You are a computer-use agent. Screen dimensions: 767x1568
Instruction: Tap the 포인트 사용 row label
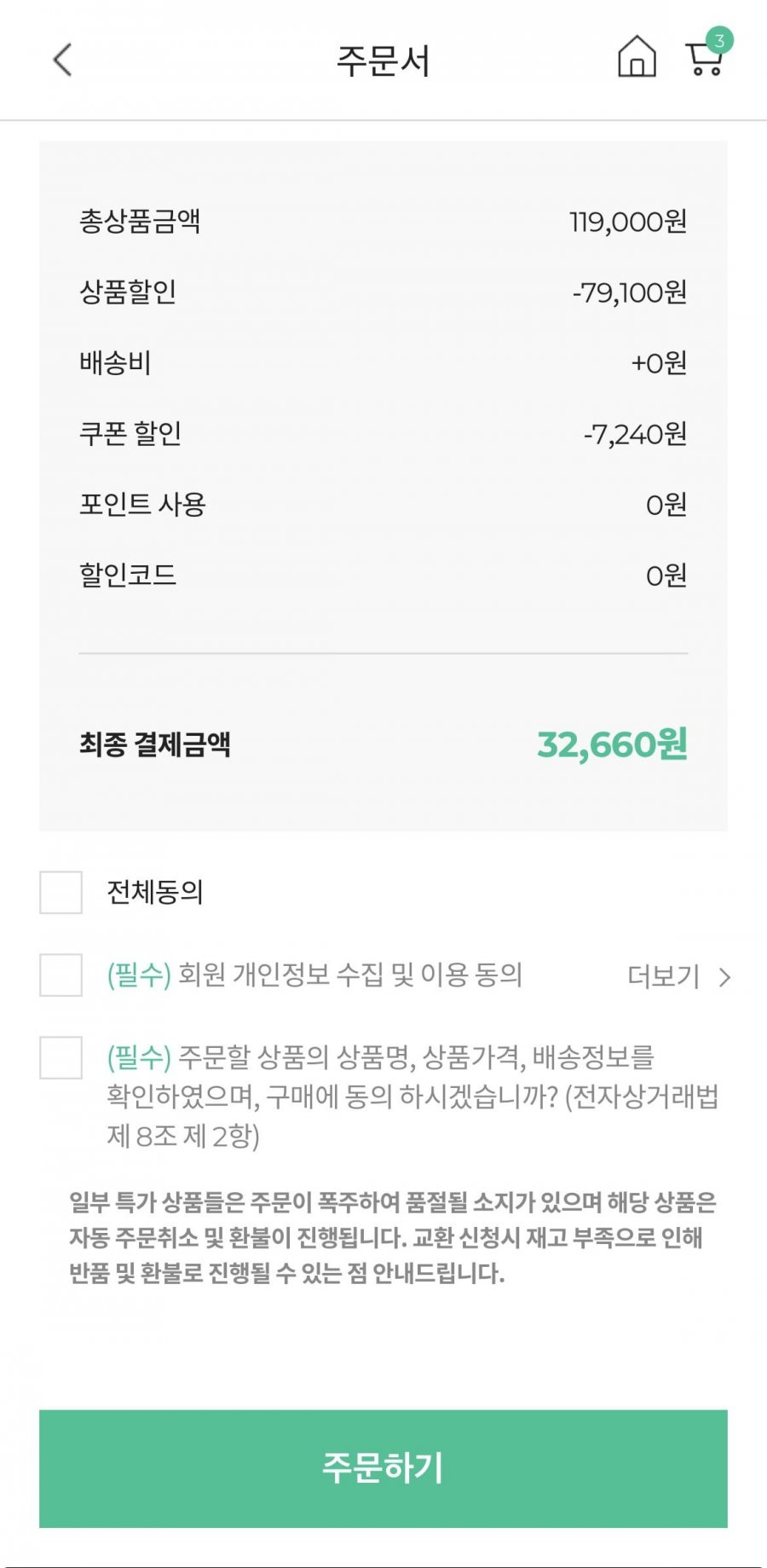tap(142, 504)
